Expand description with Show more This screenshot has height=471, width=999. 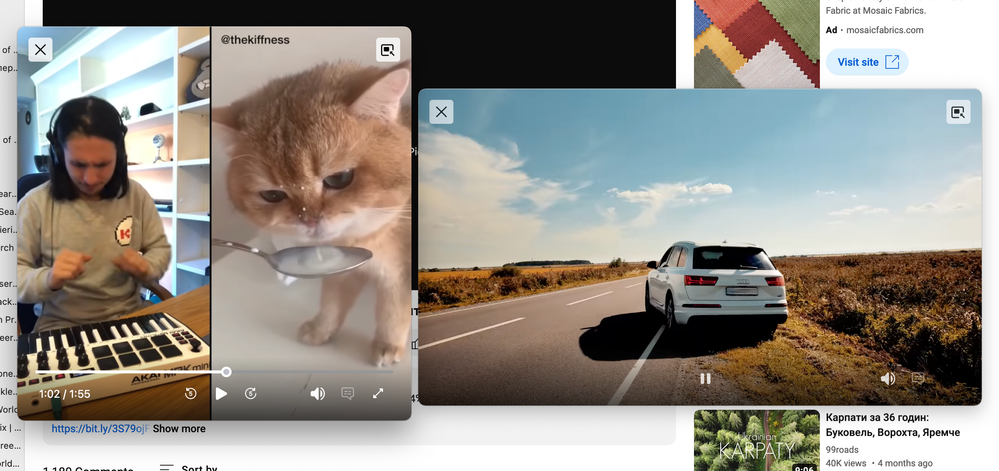point(179,429)
